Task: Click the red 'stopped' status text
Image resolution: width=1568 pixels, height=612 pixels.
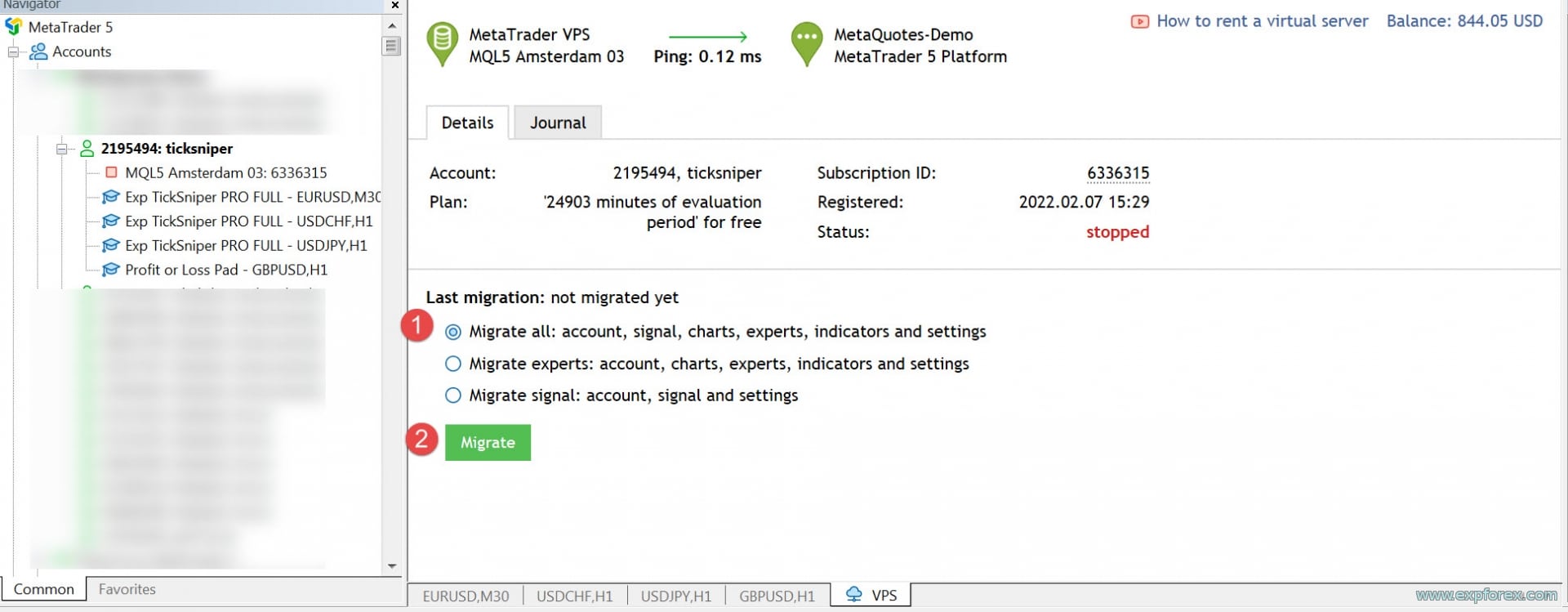Action: tap(1117, 232)
